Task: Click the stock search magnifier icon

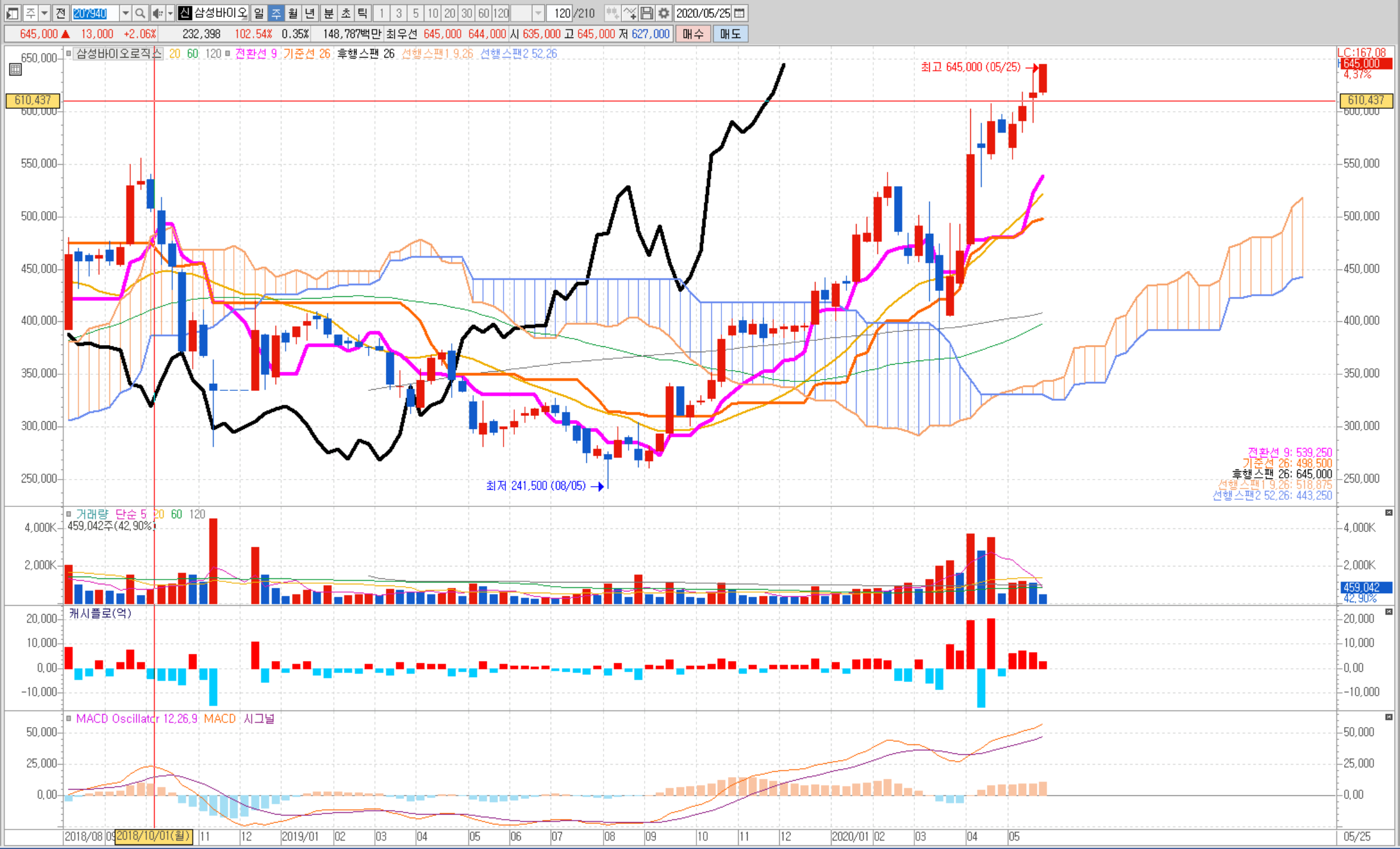Action: (140, 13)
